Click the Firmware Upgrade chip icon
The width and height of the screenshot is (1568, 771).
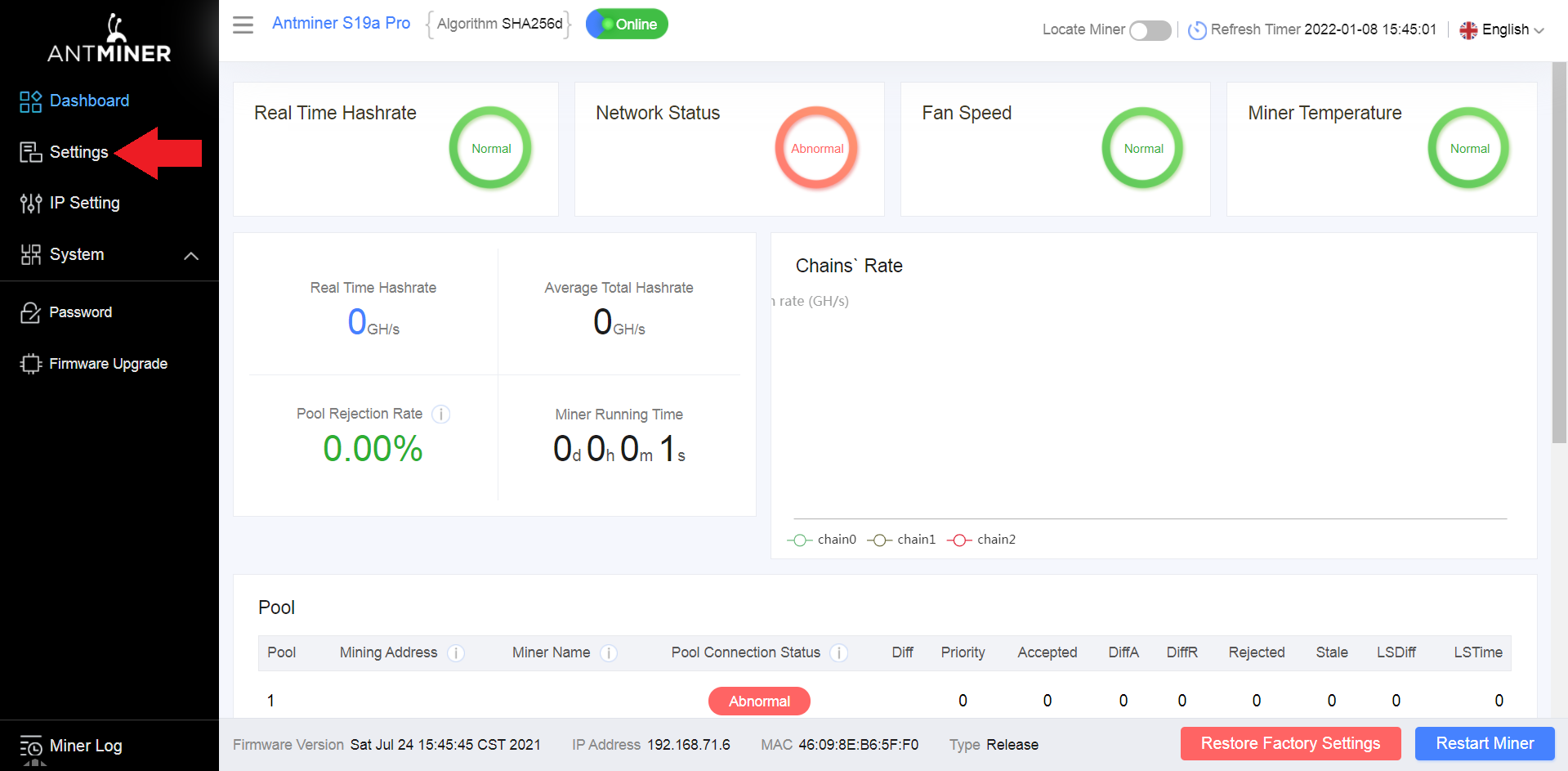[30, 364]
